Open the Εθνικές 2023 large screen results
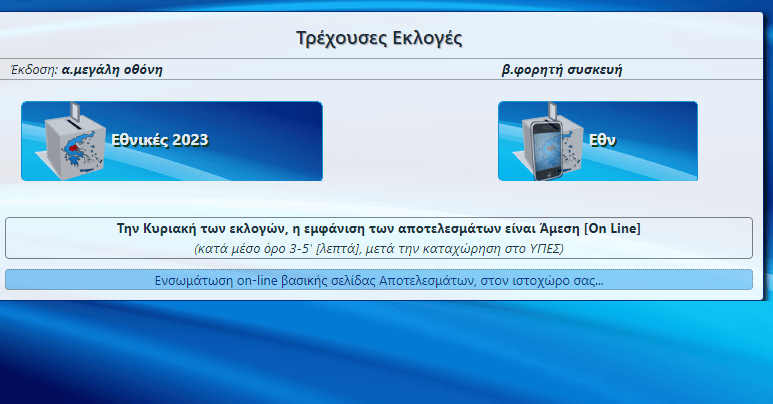 click(x=160, y=140)
